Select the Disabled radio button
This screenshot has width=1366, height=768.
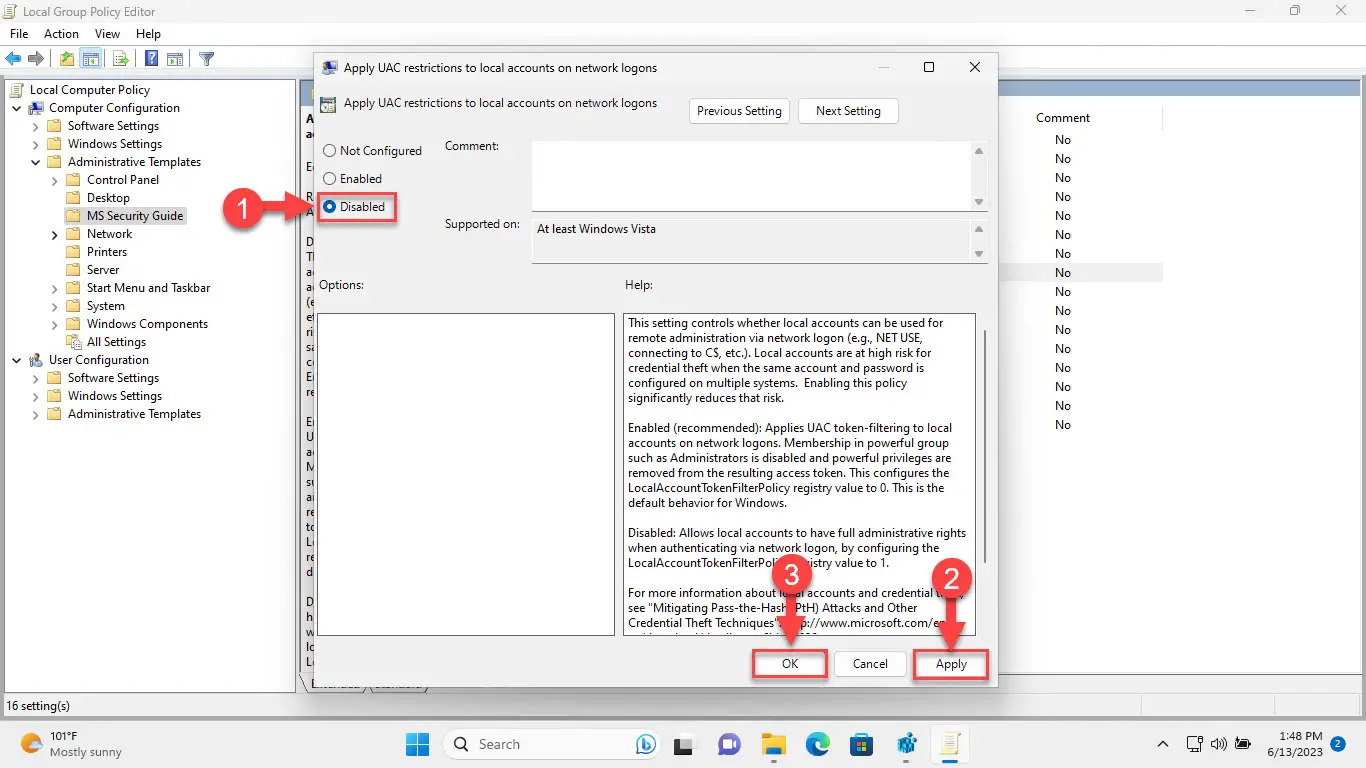[330, 207]
